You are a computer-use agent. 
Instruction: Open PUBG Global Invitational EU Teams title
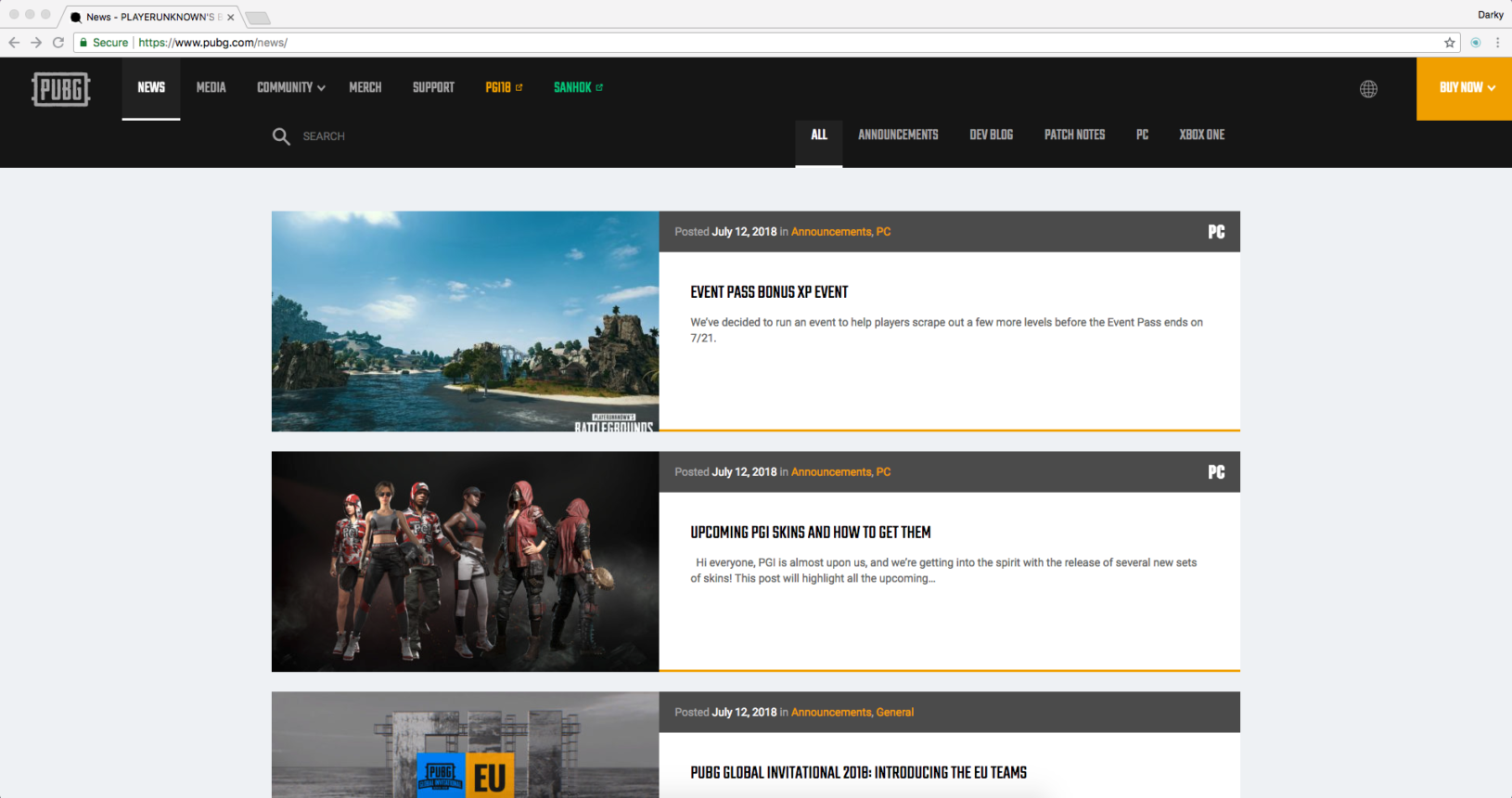pos(858,773)
